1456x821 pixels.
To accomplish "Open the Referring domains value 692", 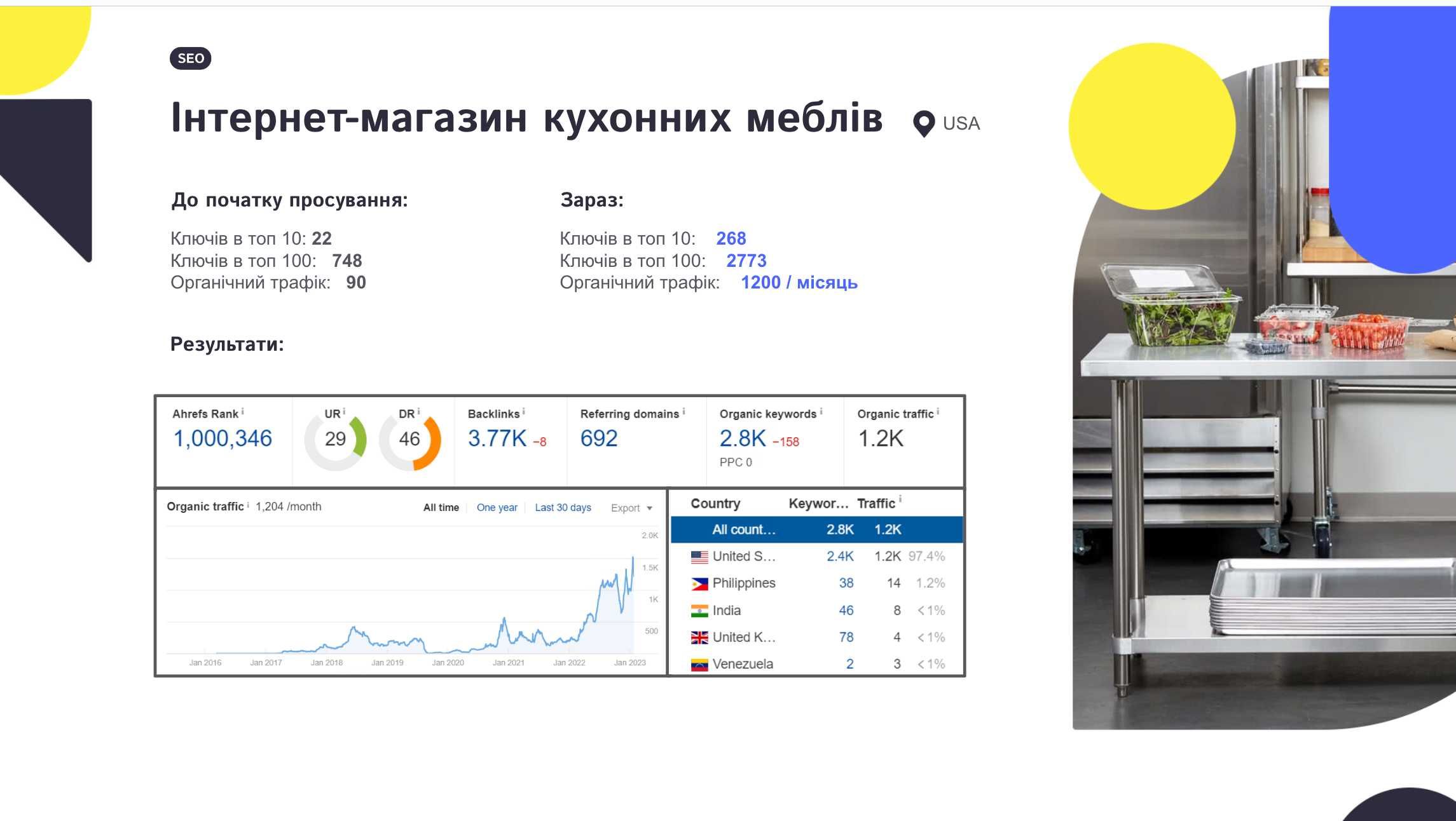I will click(599, 438).
